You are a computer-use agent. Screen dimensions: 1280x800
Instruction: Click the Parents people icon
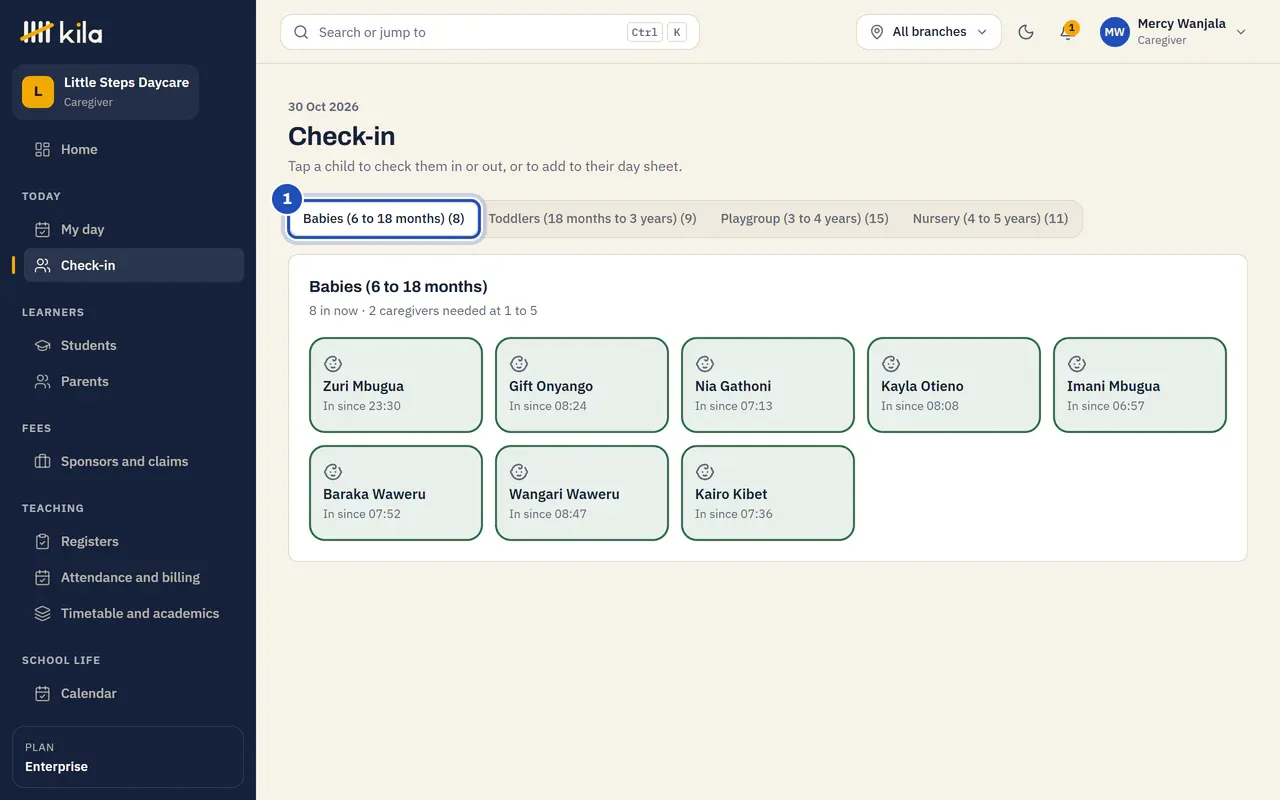click(x=42, y=381)
